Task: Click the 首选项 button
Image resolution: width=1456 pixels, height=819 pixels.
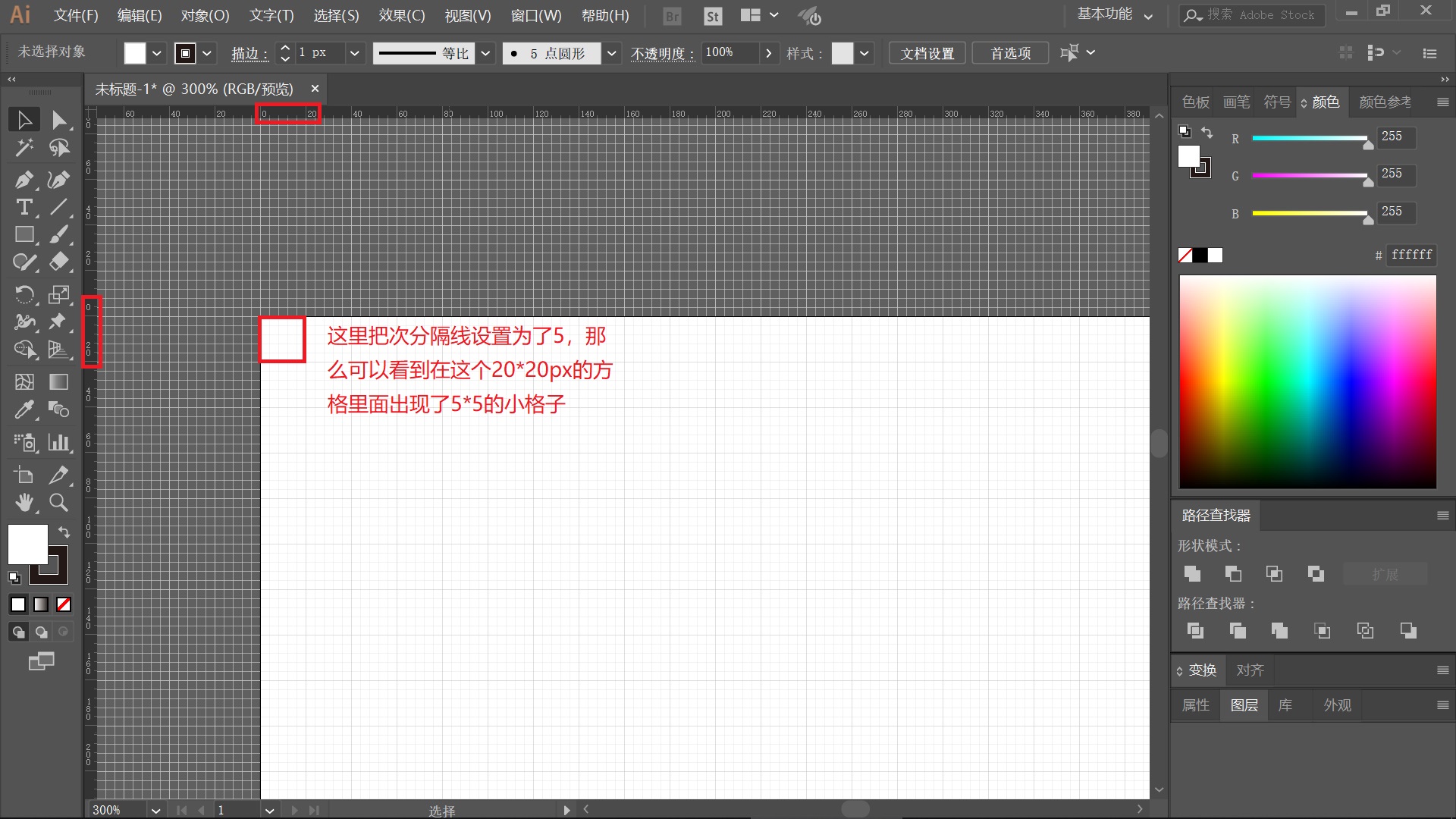Action: tap(1010, 53)
